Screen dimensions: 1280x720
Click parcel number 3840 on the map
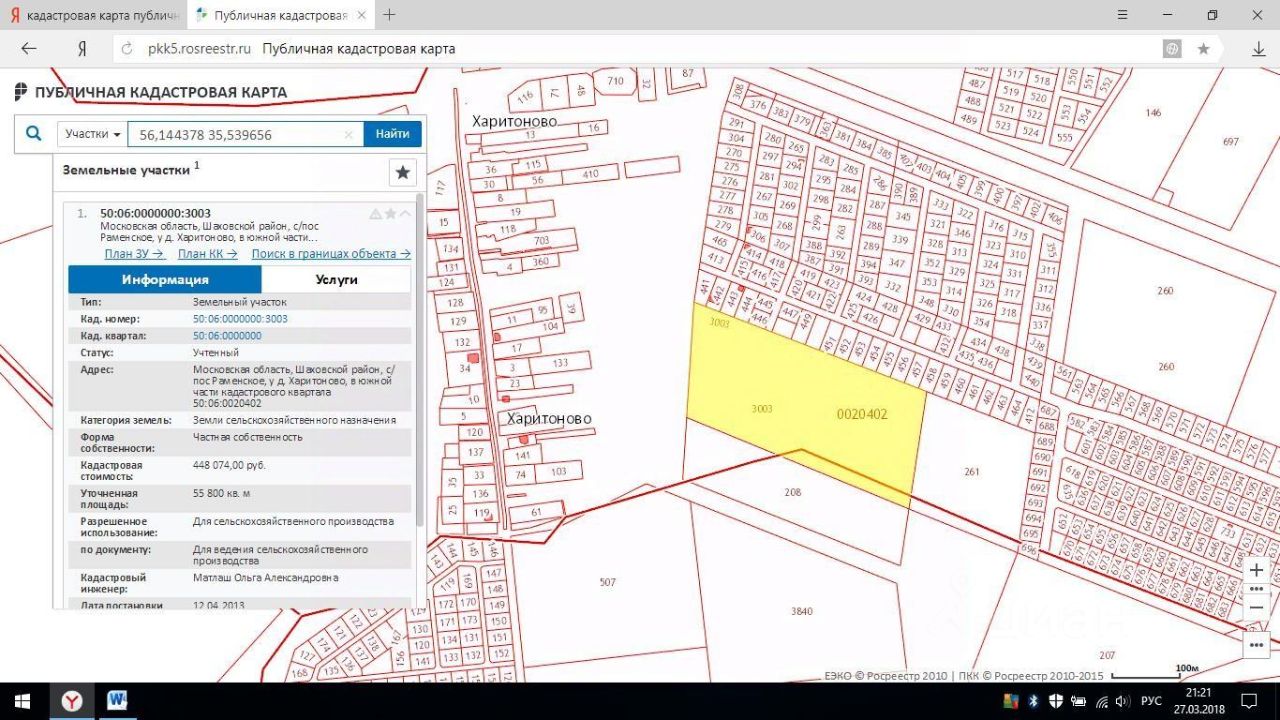[x=802, y=611]
